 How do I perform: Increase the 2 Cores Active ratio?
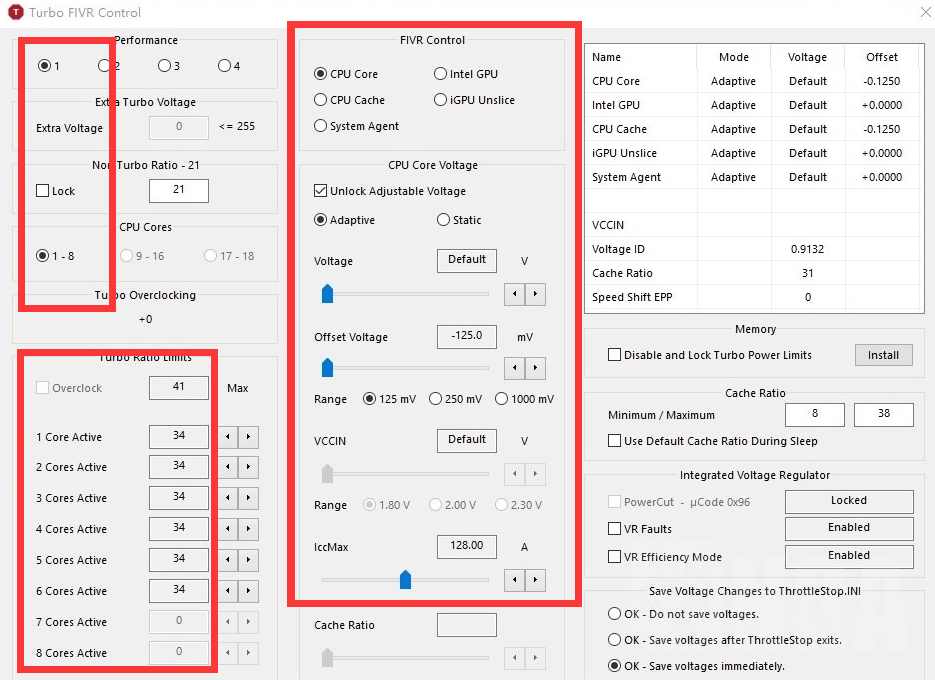pos(248,467)
